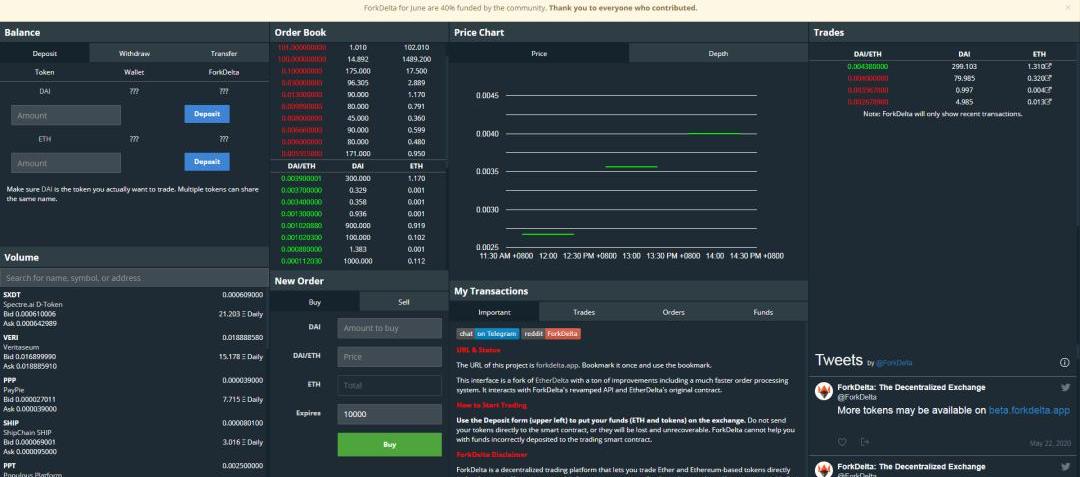
Task: Select the Buy tab in New Order
Action: 314,301
